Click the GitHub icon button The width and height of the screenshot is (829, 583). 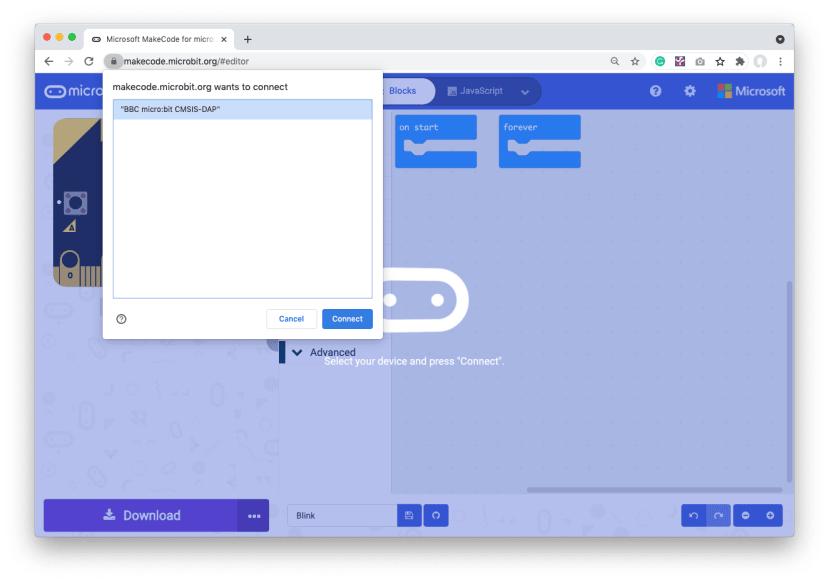(436, 515)
